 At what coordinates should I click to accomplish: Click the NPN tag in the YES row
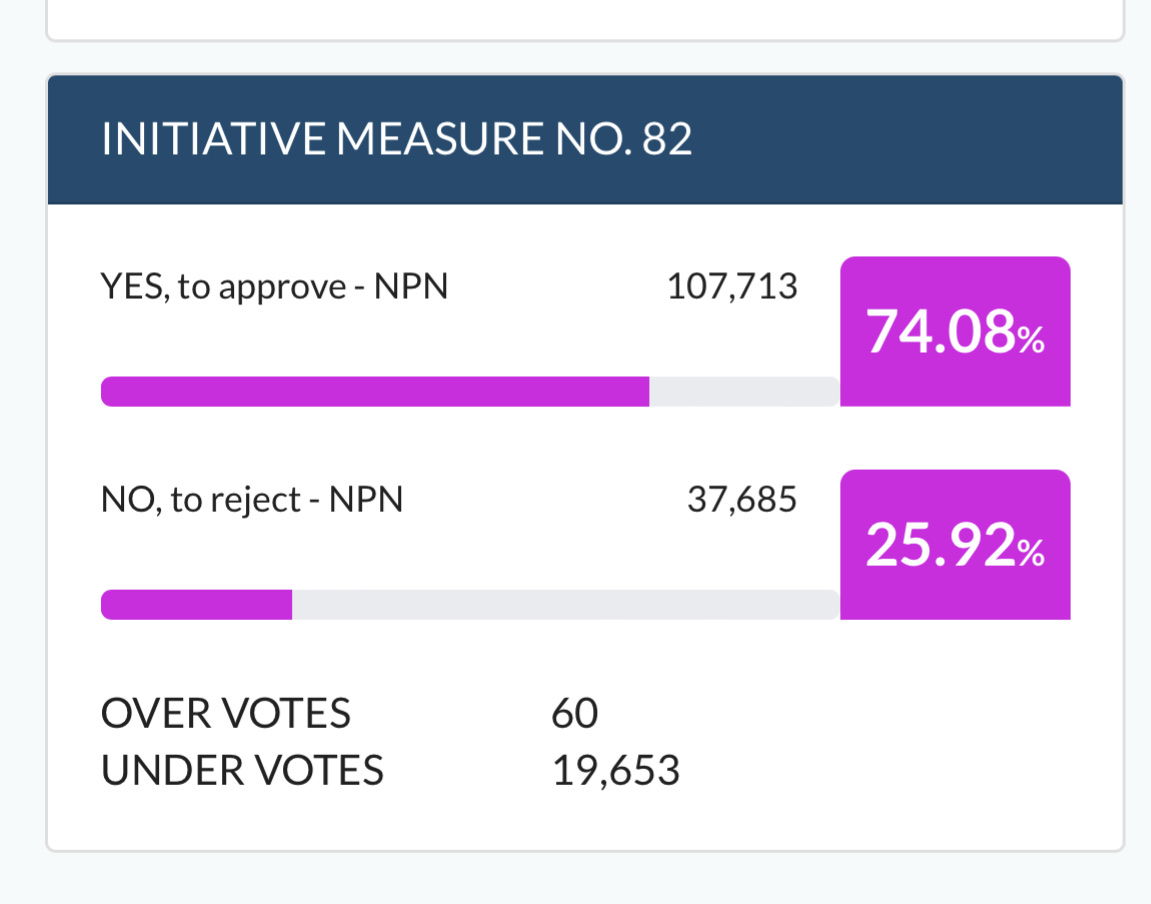coord(411,288)
